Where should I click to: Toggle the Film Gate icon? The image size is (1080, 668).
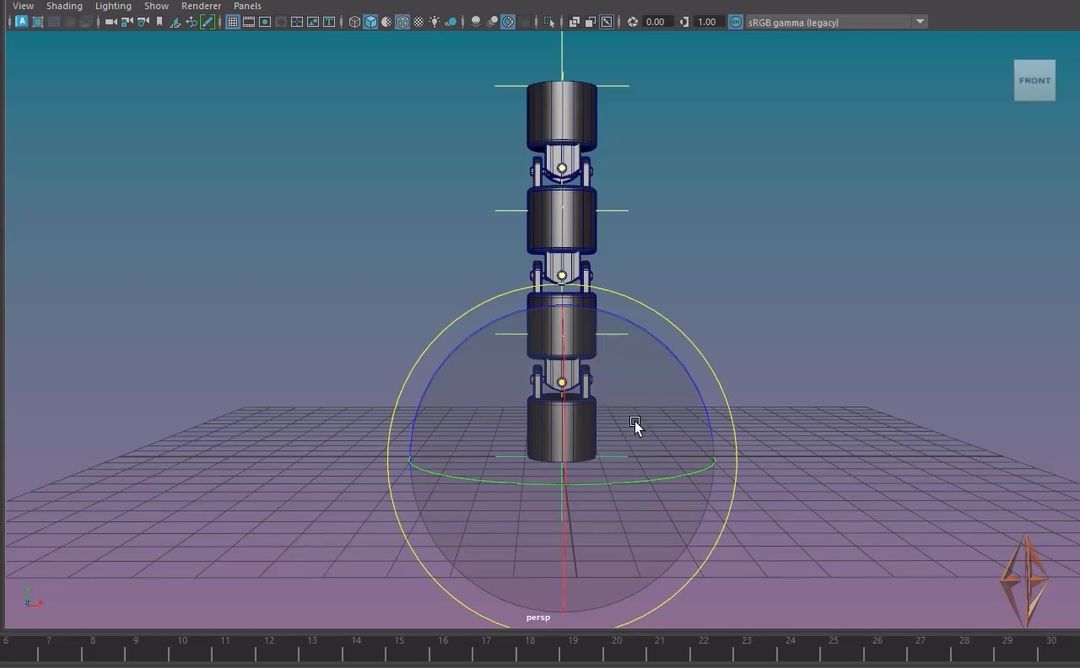tap(249, 22)
